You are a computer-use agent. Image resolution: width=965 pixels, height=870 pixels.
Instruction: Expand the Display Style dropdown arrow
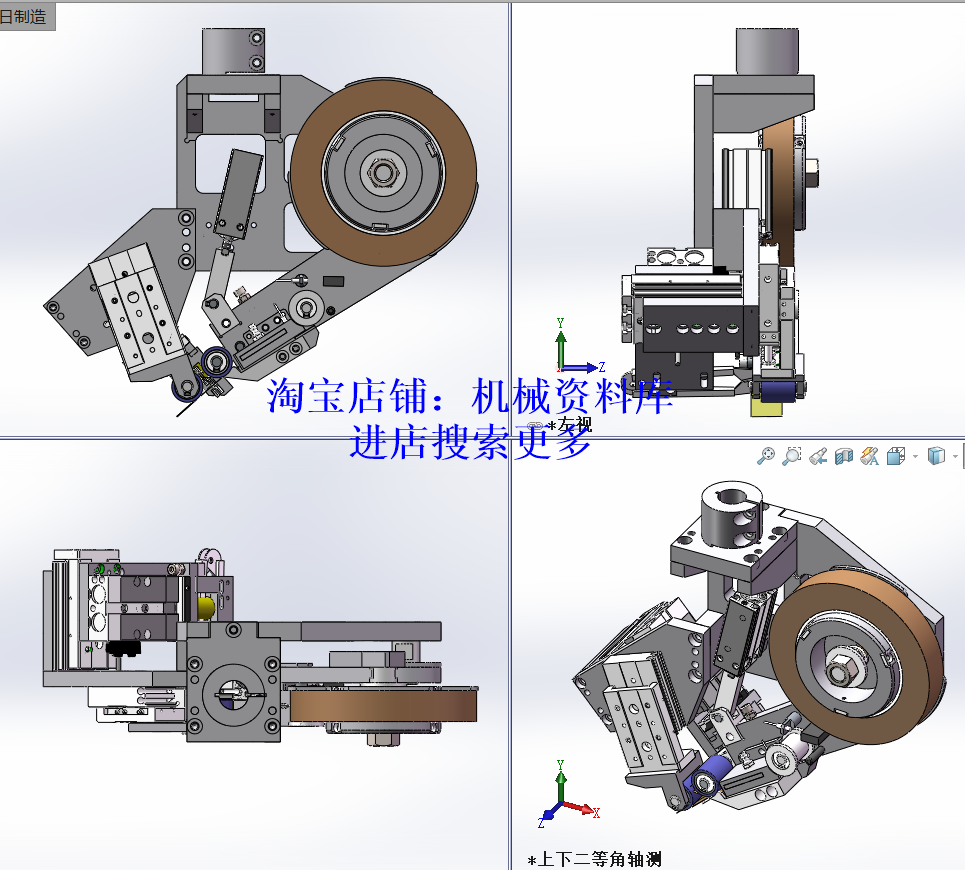(x=955, y=457)
